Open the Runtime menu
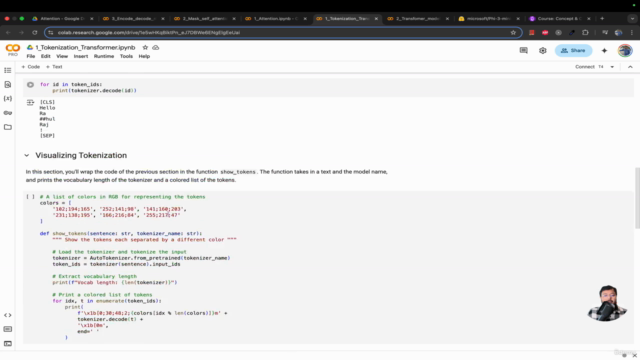 [104, 56]
